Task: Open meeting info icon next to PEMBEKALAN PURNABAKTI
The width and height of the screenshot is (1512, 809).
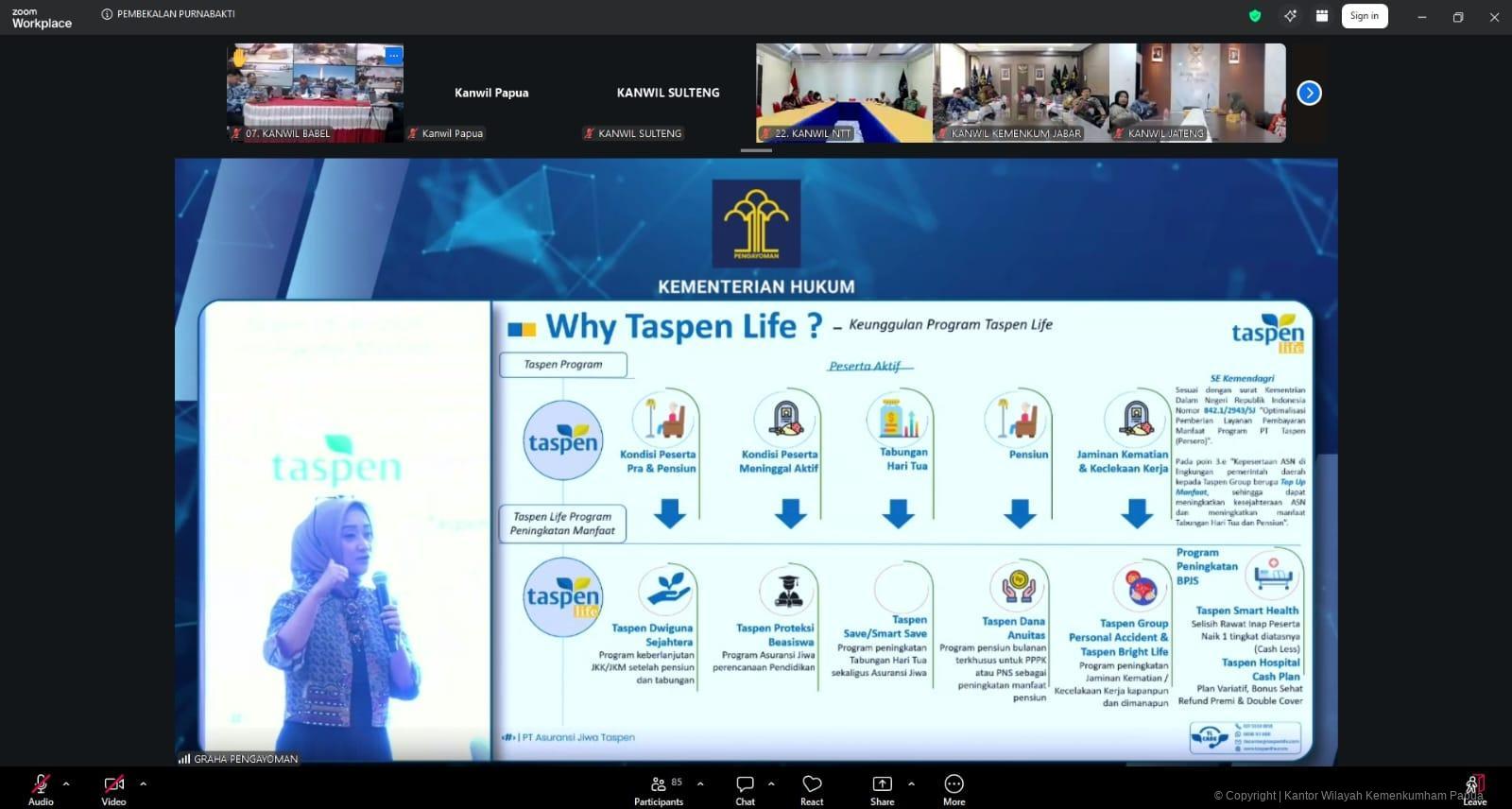Action: 107,14
